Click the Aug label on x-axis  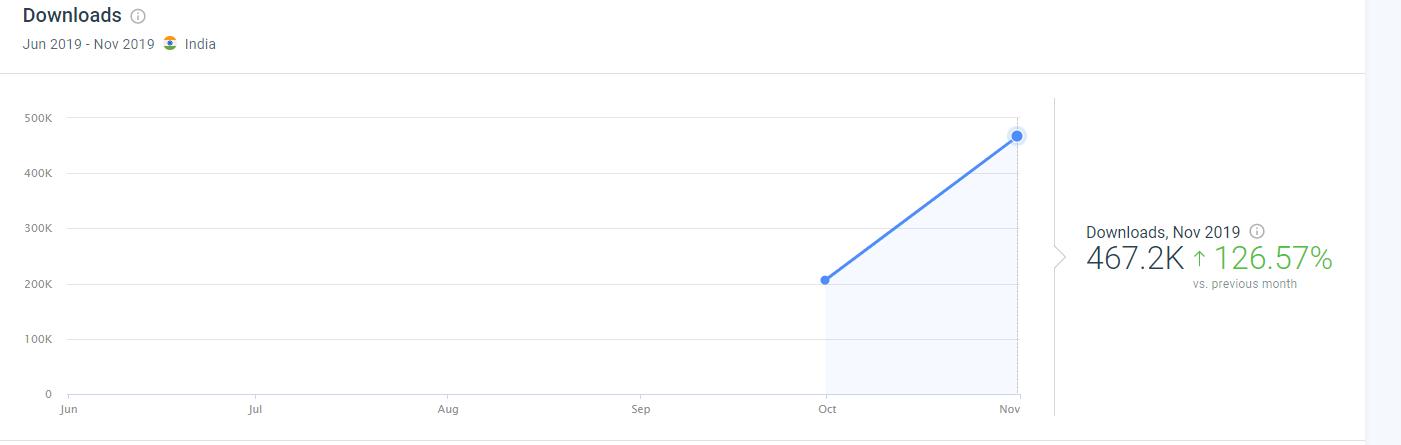[448, 409]
